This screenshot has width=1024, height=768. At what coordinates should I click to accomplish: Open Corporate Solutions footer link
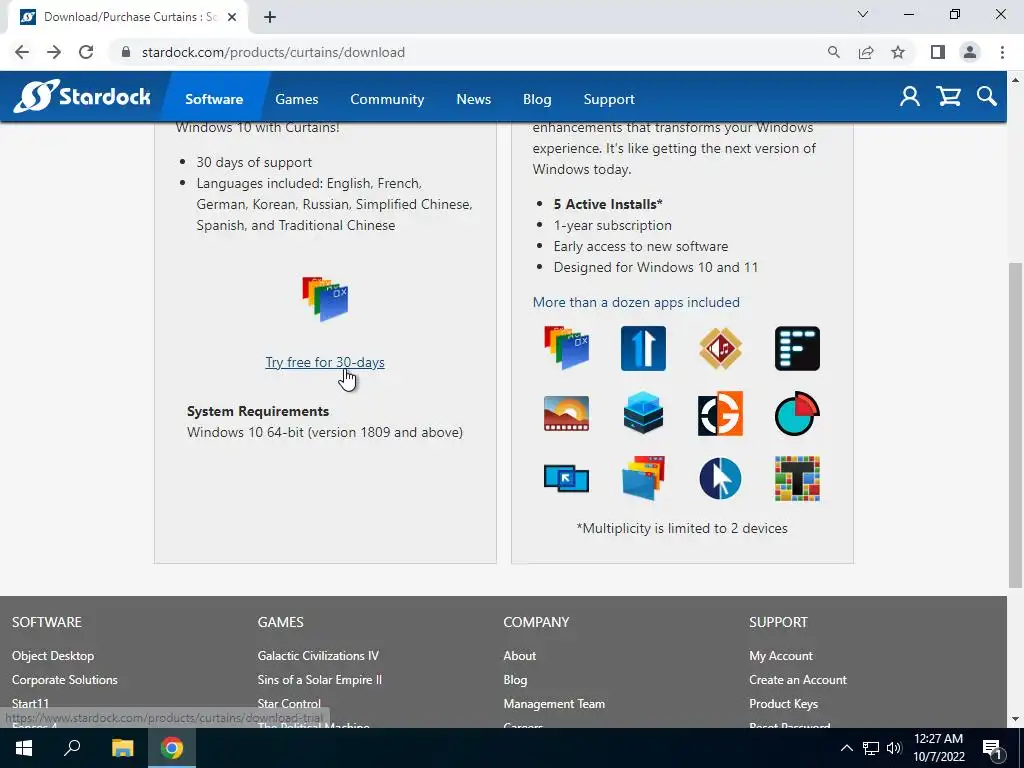point(65,680)
